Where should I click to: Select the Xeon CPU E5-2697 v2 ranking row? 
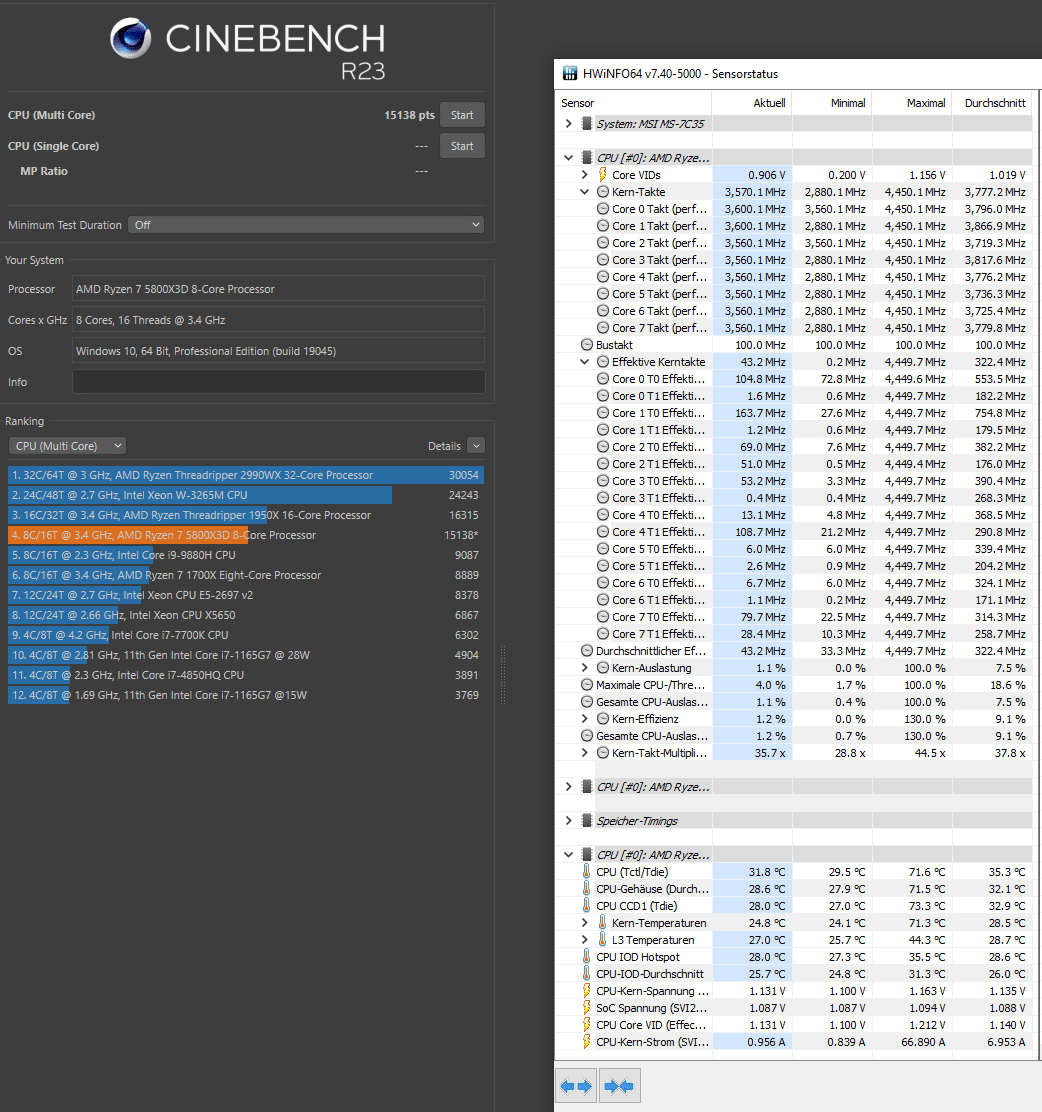point(246,595)
